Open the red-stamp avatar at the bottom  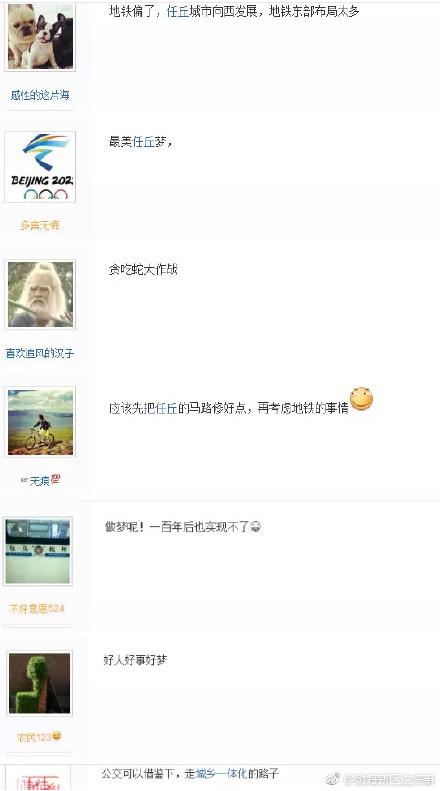coord(38,780)
